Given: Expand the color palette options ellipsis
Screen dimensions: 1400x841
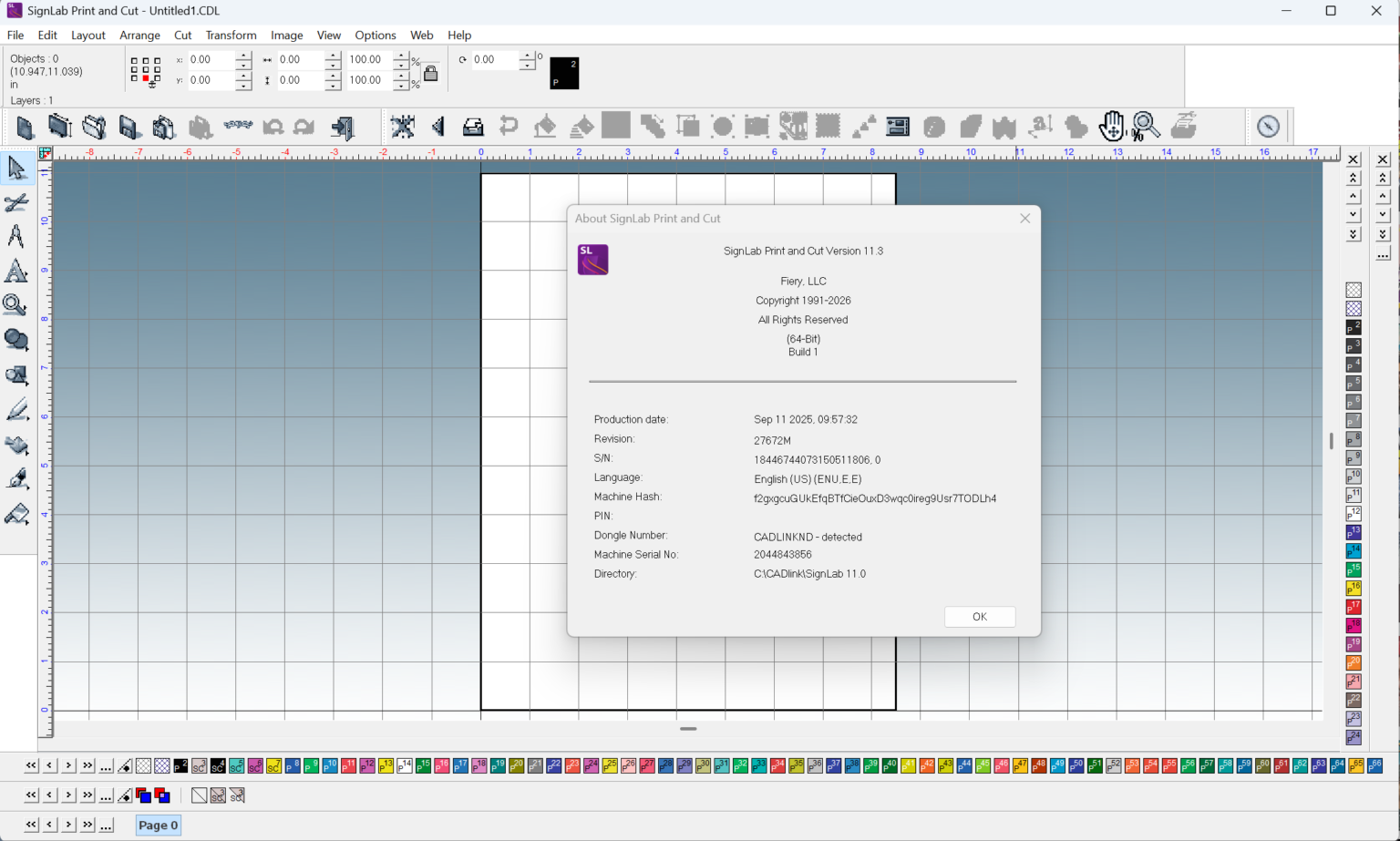Looking at the screenshot, I should click(106, 766).
